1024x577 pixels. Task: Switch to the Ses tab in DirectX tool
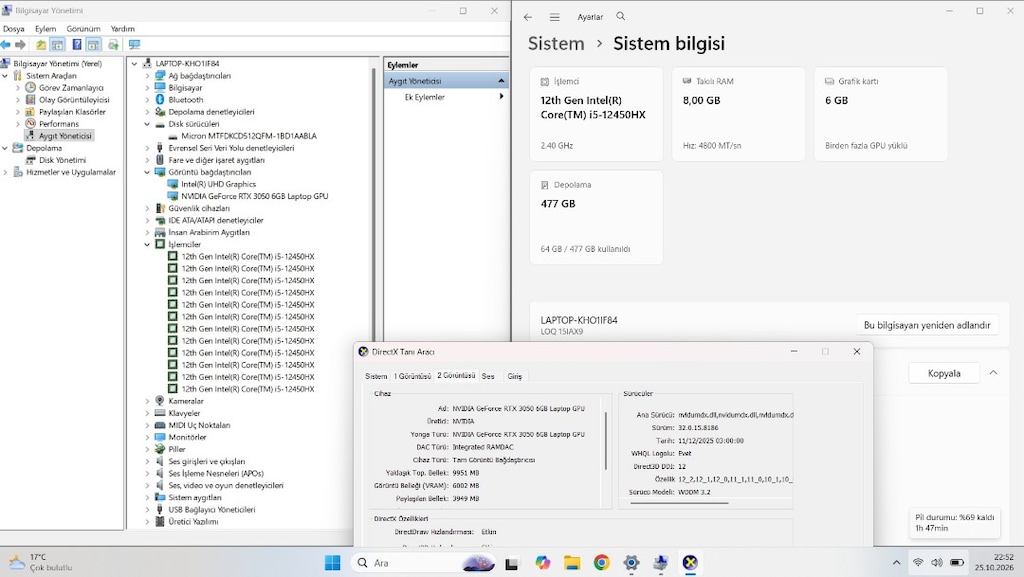coord(488,377)
